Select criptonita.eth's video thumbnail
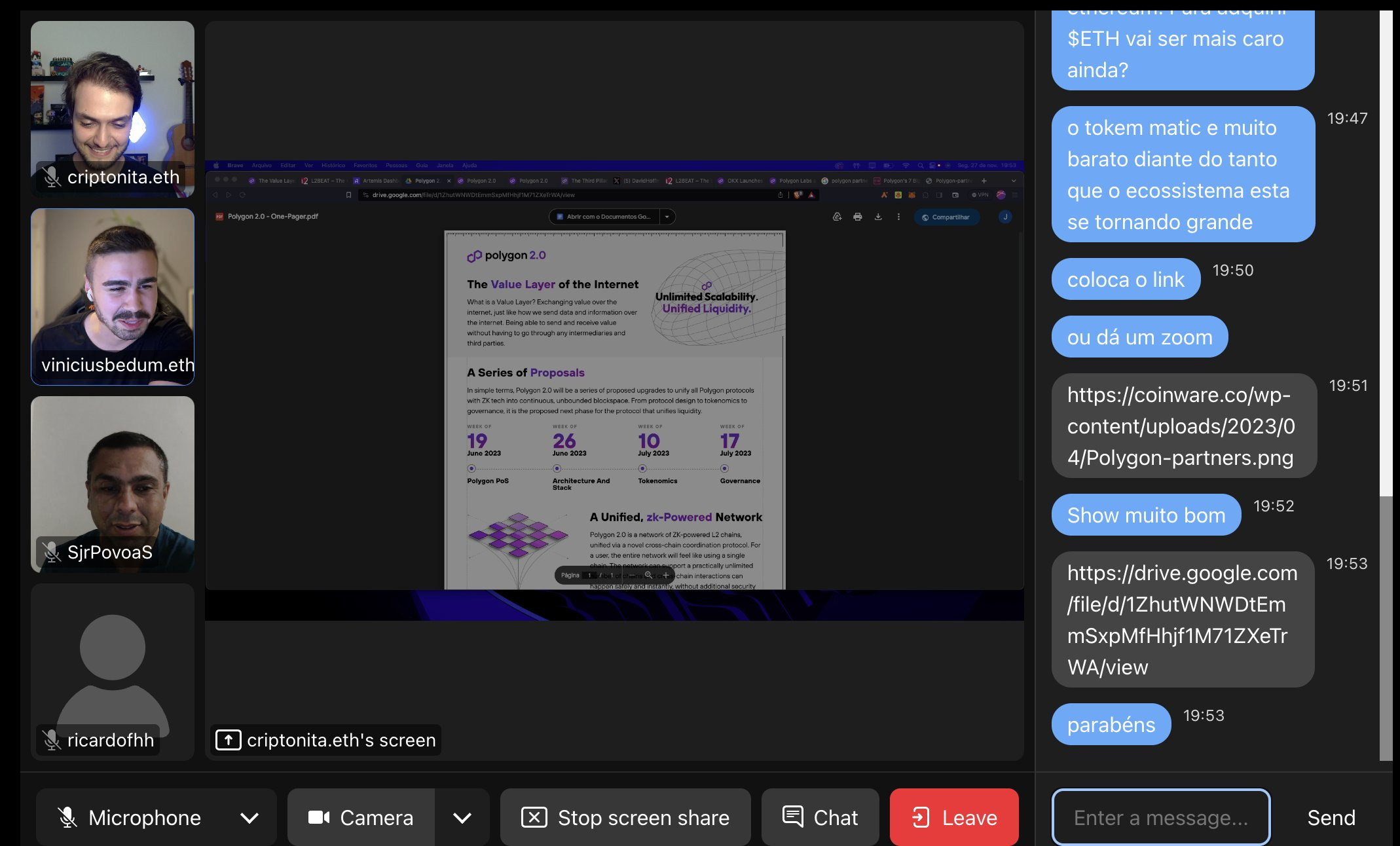Image resolution: width=1400 pixels, height=846 pixels. [x=113, y=109]
